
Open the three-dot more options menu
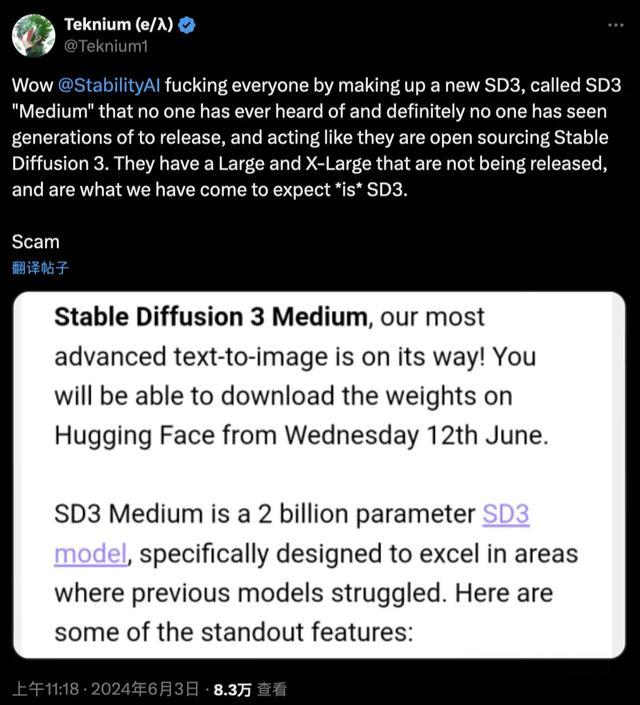[x=616, y=25]
